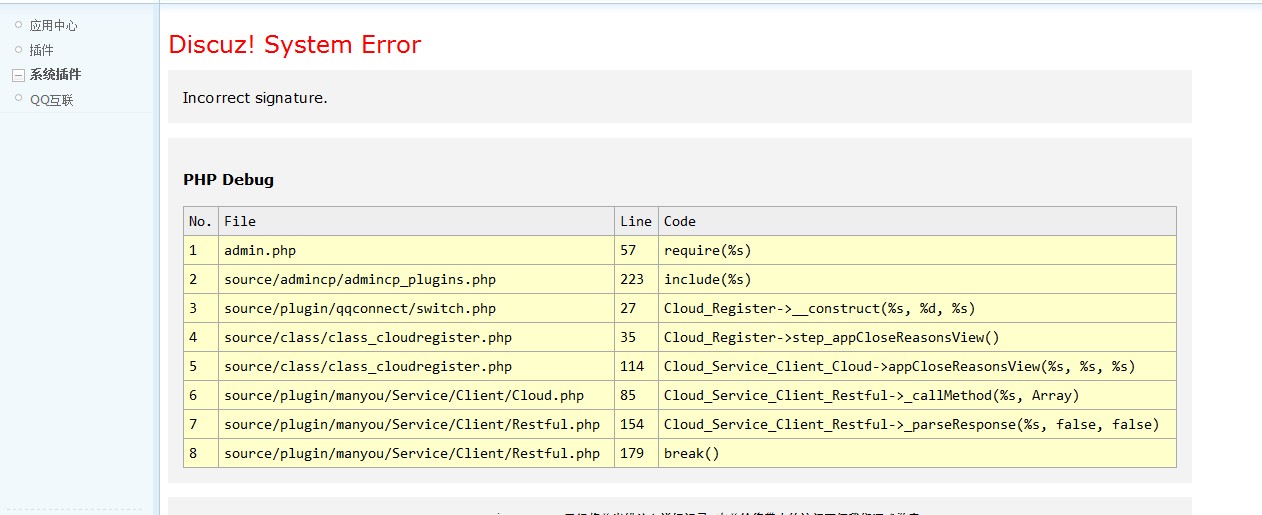Click the include(%s) code cell

click(917, 279)
